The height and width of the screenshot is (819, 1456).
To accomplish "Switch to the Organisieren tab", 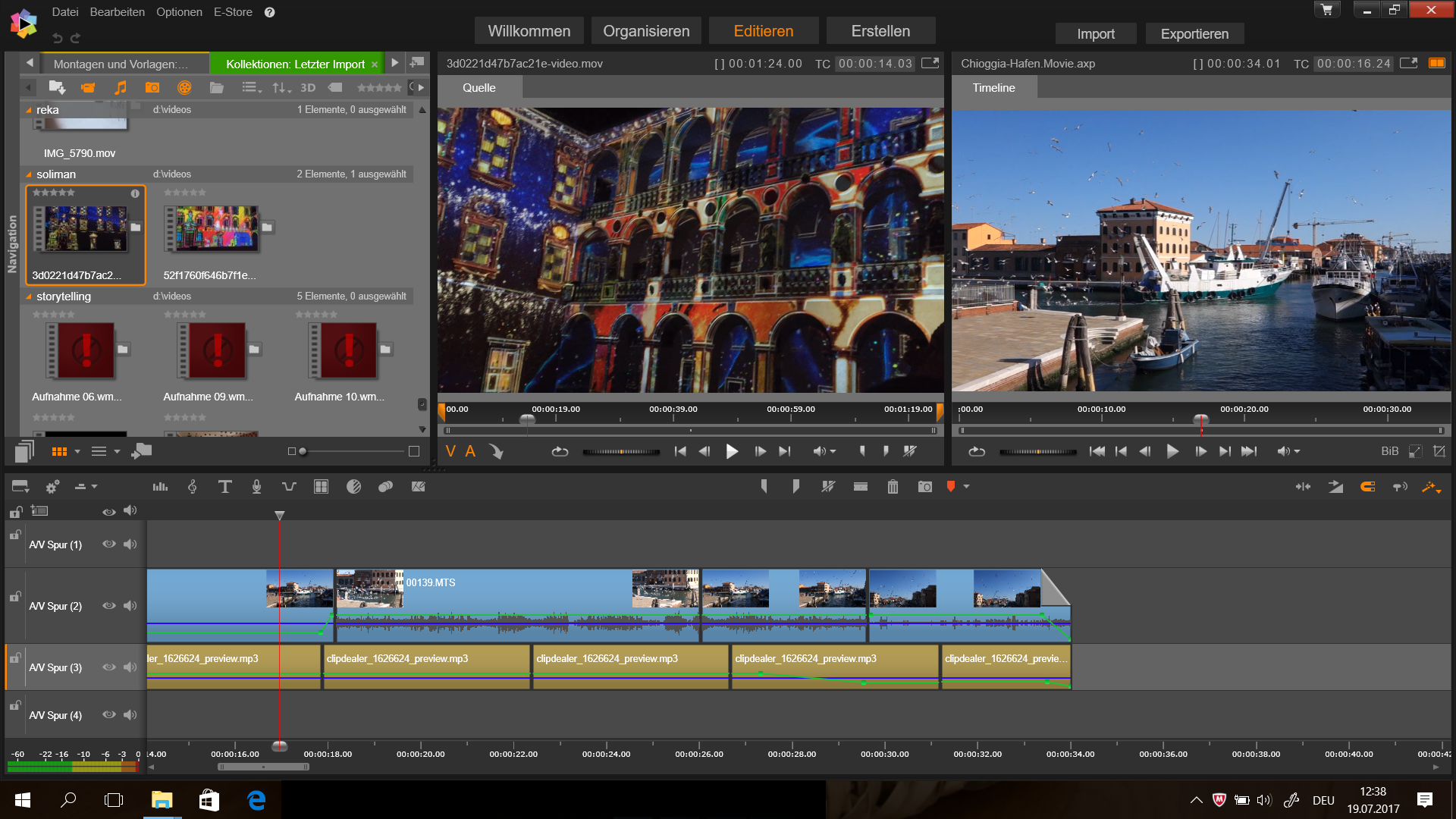I will (x=646, y=31).
